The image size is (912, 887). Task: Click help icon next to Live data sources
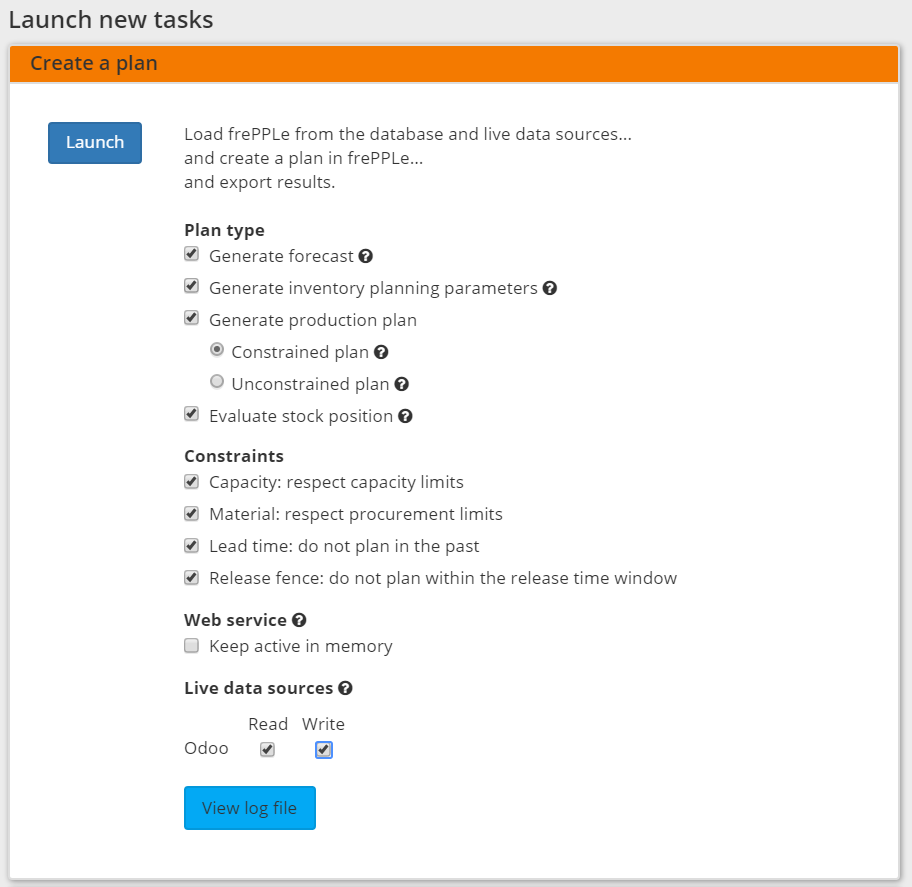point(346,688)
